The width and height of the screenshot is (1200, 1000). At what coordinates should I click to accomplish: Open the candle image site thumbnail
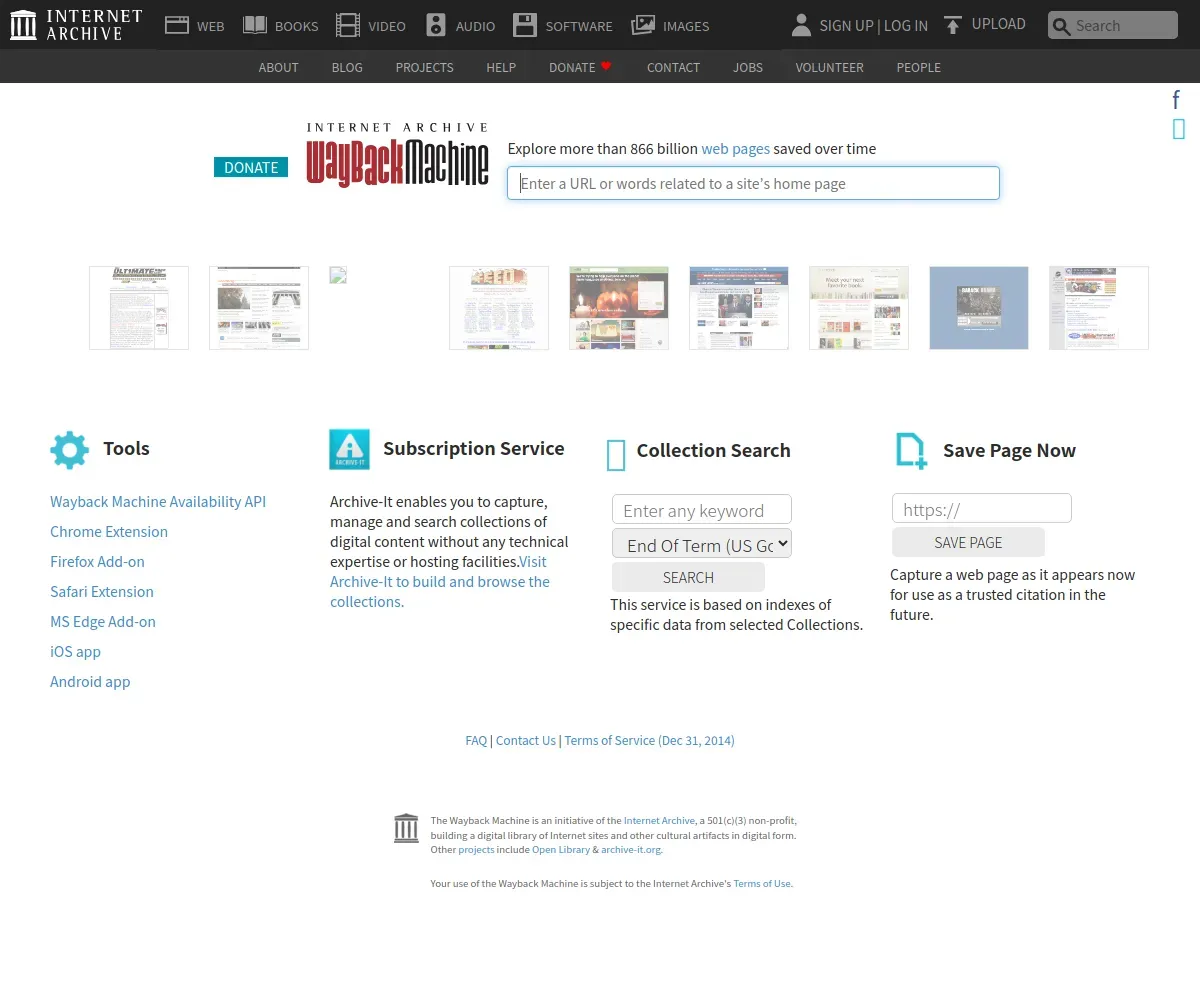click(619, 308)
